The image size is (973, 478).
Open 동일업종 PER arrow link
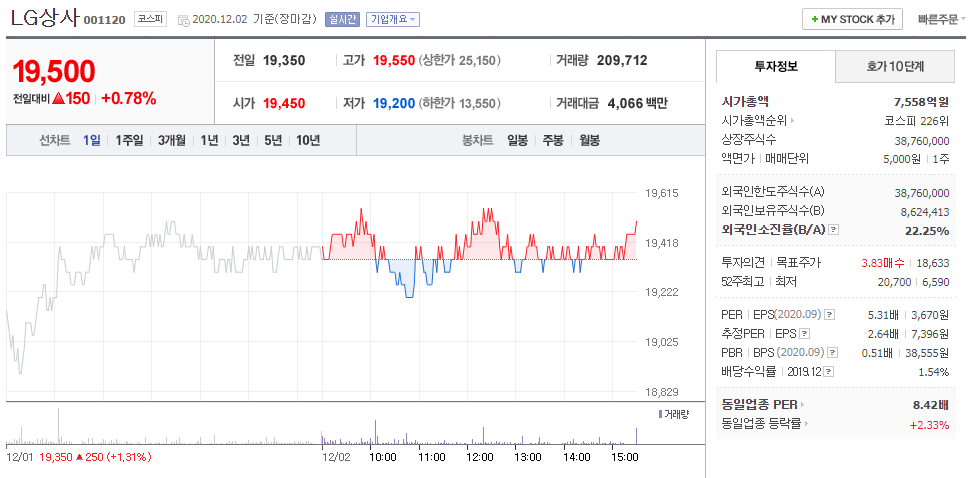point(802,405)
